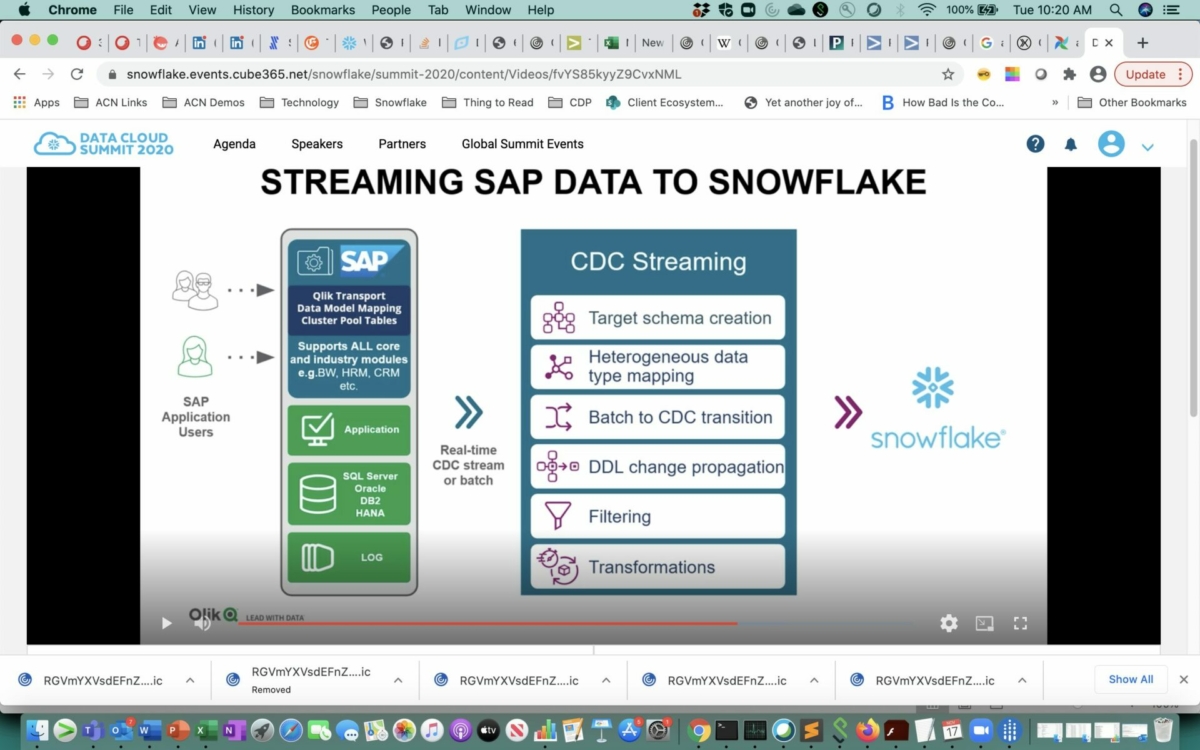Reload the current page
The image size is (1200, 750).
[77, 73]
